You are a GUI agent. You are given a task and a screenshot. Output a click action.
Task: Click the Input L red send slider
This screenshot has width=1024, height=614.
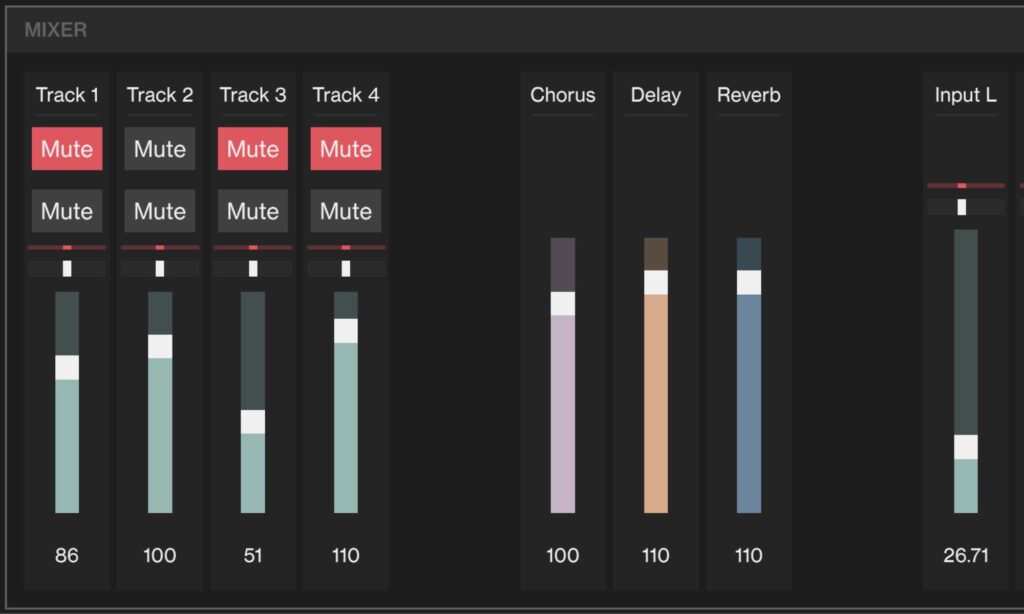(966, 186)
